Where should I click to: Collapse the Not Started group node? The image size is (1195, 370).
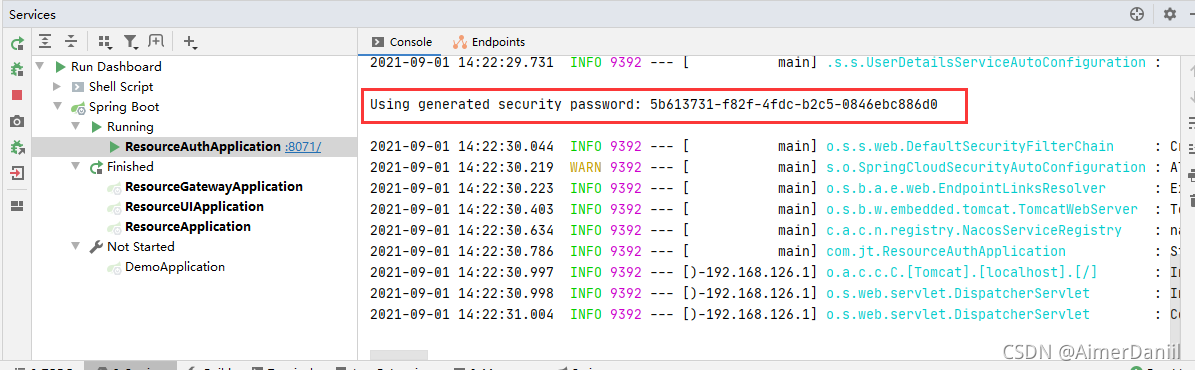[x=75, y=246]
